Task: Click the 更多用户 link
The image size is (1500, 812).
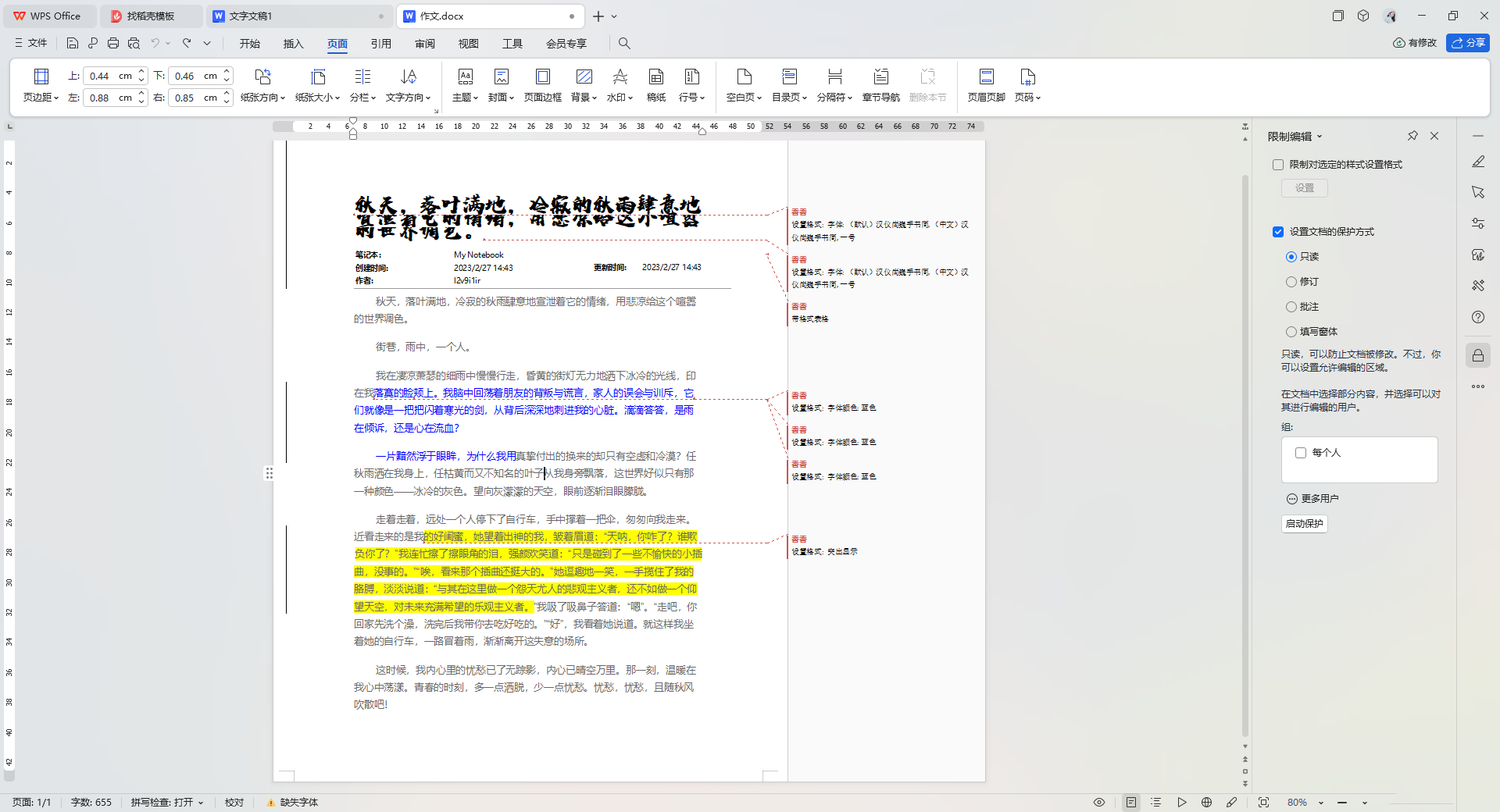Action: click(x=1312, y=499)
